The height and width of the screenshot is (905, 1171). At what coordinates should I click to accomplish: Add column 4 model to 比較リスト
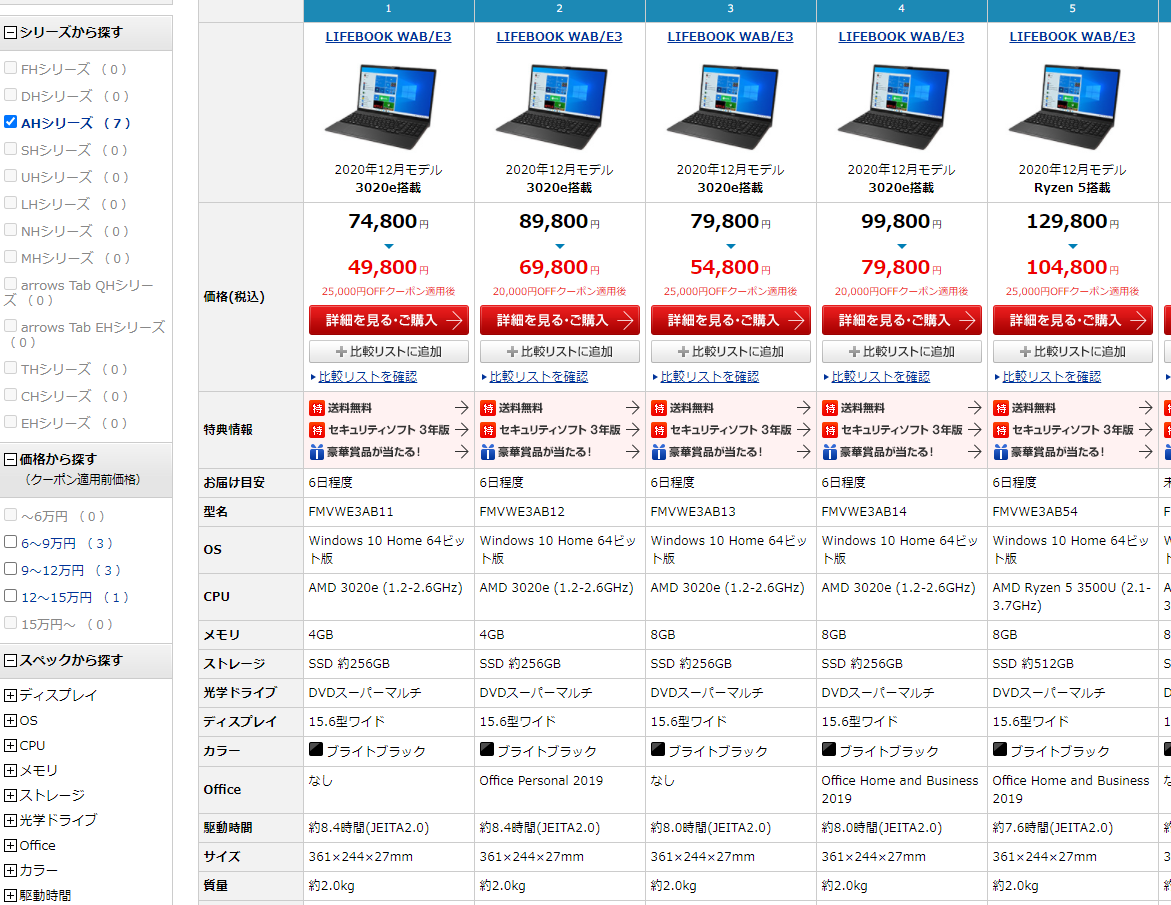pyautogui.click(x=902, y=351)
